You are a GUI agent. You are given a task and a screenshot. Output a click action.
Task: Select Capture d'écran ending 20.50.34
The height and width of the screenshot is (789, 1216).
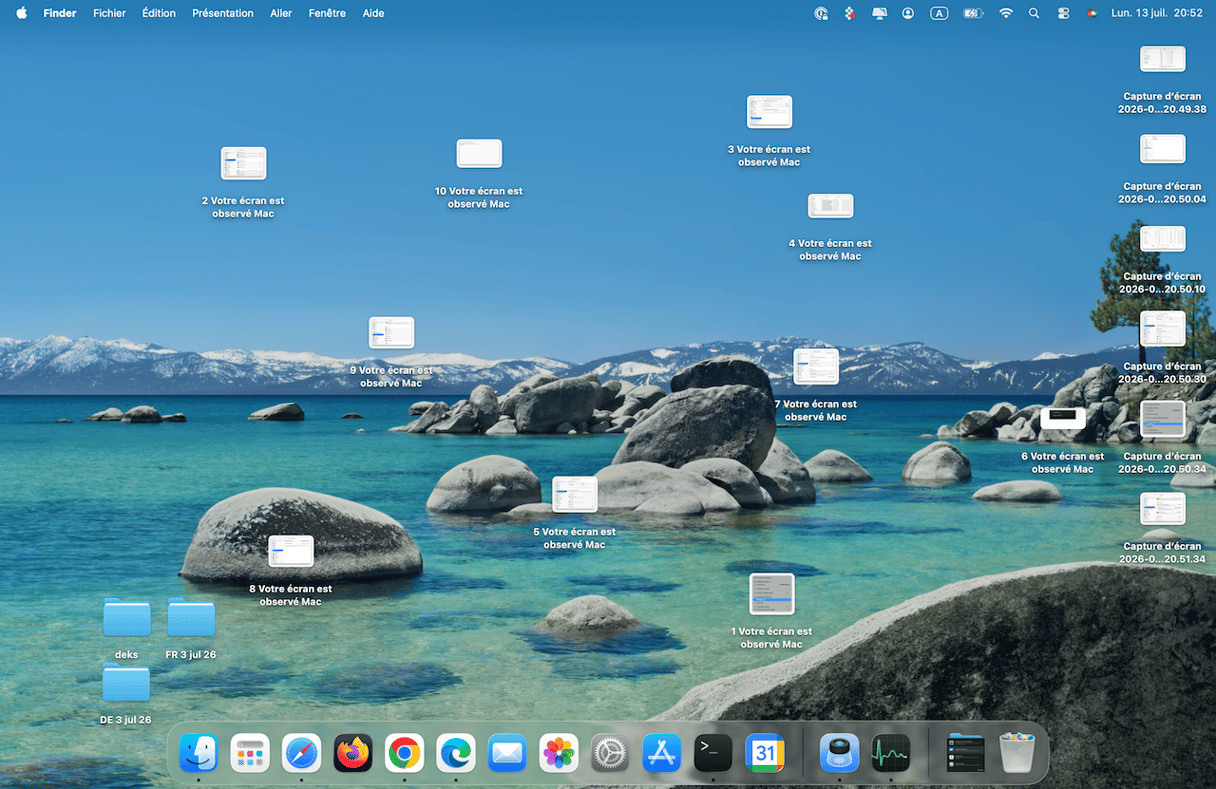[x=1163, y=419]
